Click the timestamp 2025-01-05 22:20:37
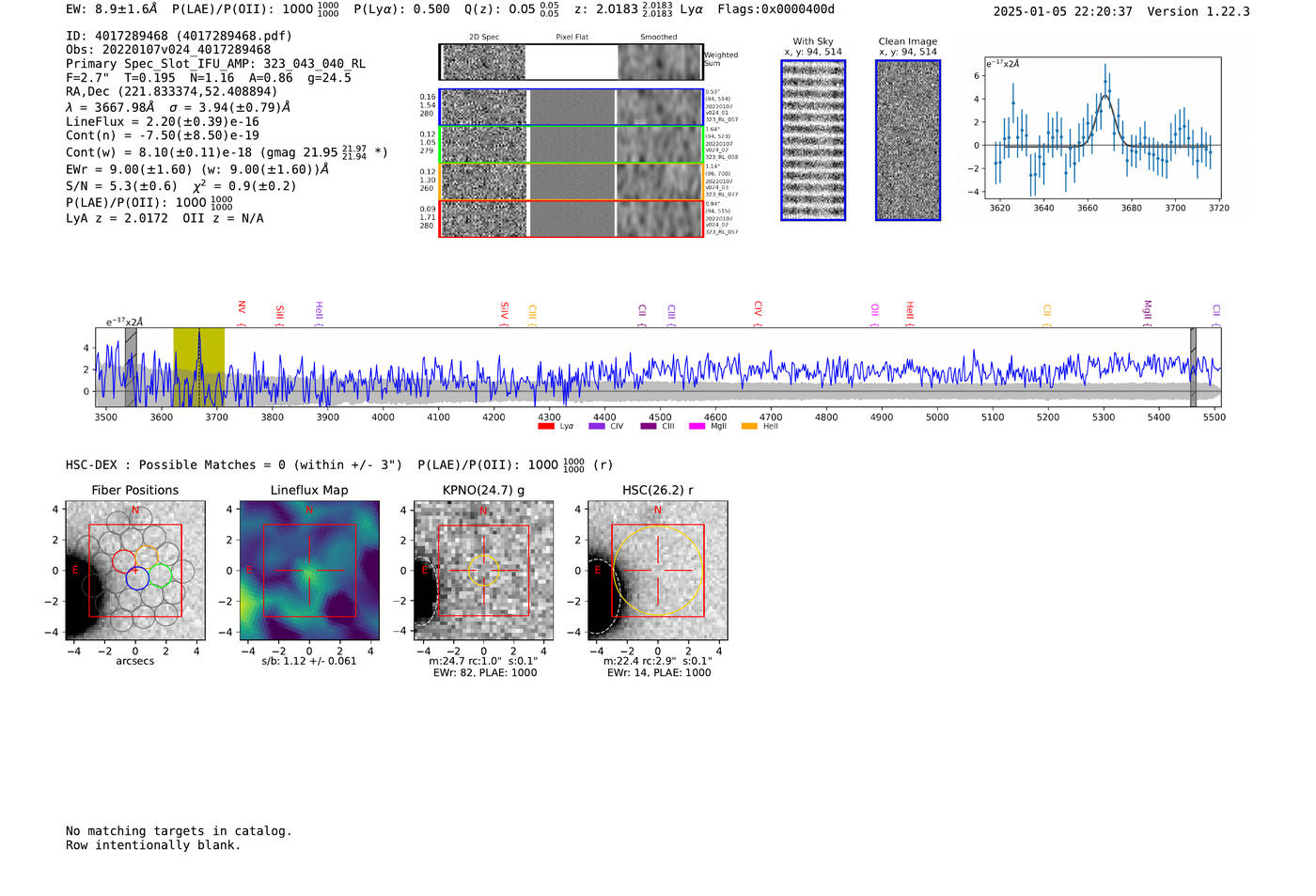This screenshot has width=1316, height=896. pos(1063,11)
